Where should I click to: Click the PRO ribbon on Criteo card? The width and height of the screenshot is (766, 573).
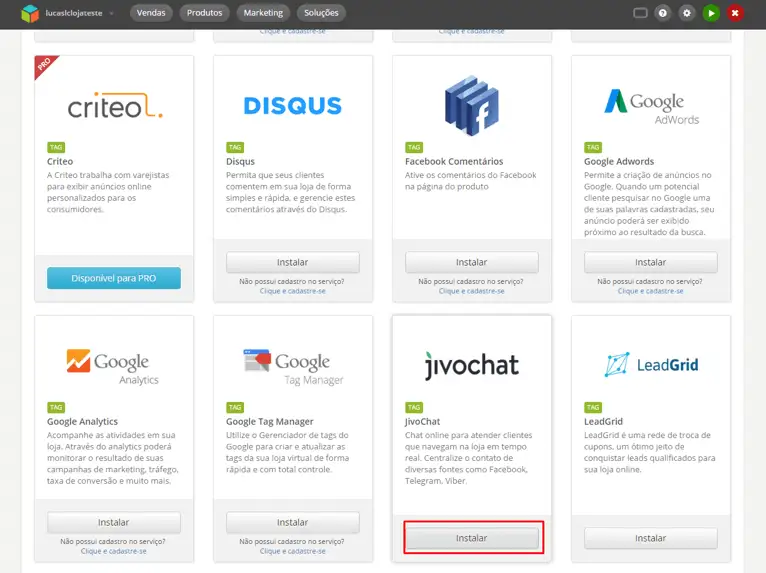coord(43,65)
